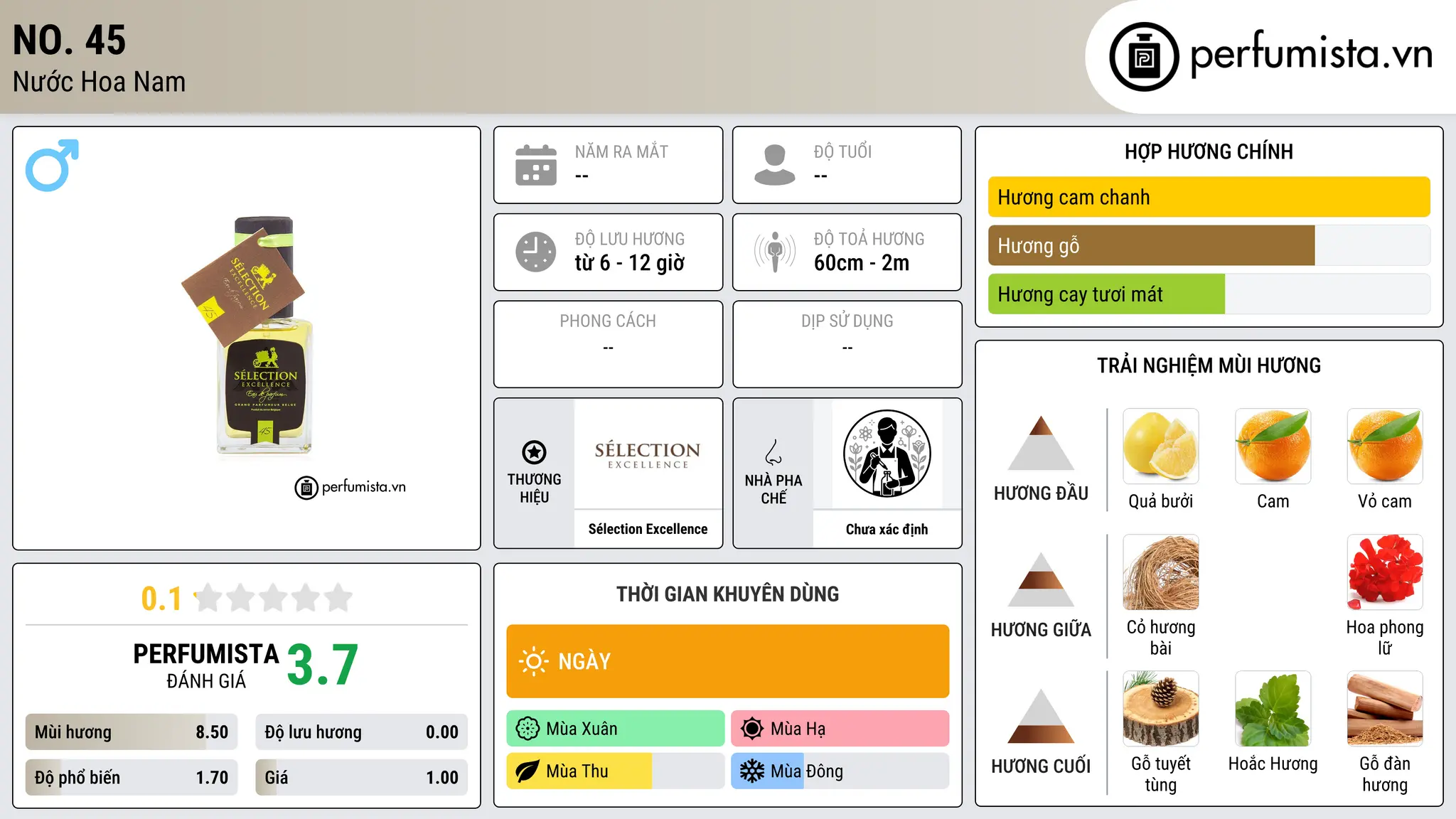Viewport: 1456px width, 819px height.
Task: Click the base notes pyramid icon
Action: point(1041,716)
